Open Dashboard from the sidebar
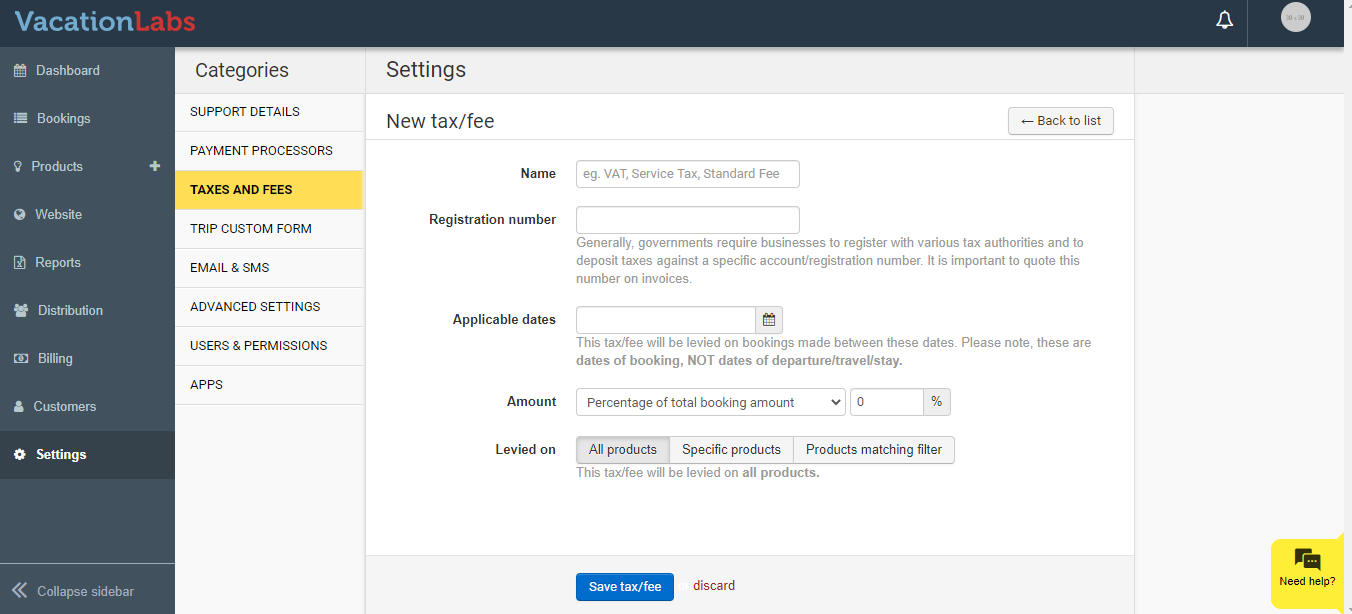Viewport: 1352px width, 614px height. pyautogui.click(x=67, y=71)
